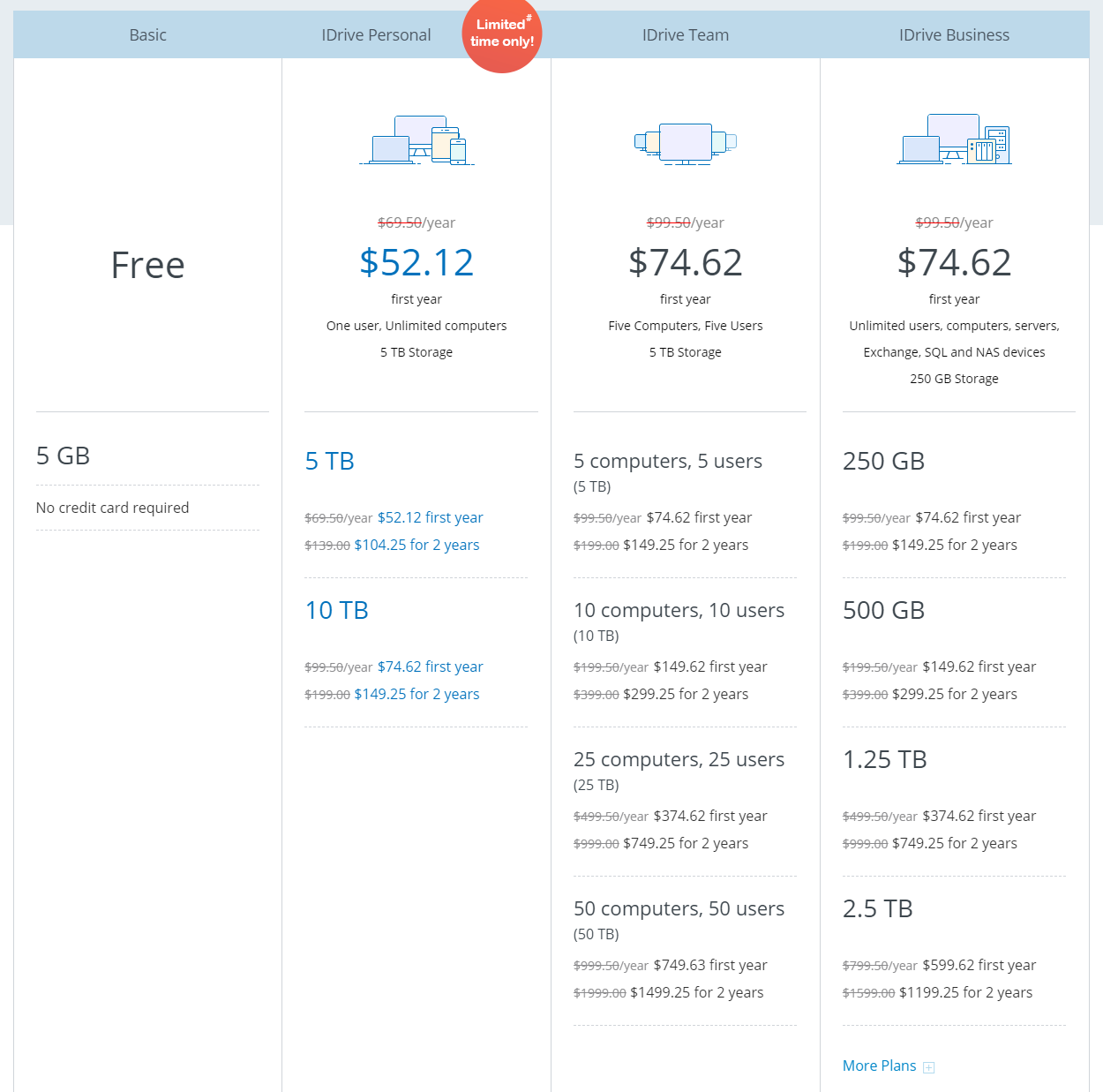Click the IDrive Business servers illustration icon
The image size is (1103, 1092).
click(x=954, y=139)
